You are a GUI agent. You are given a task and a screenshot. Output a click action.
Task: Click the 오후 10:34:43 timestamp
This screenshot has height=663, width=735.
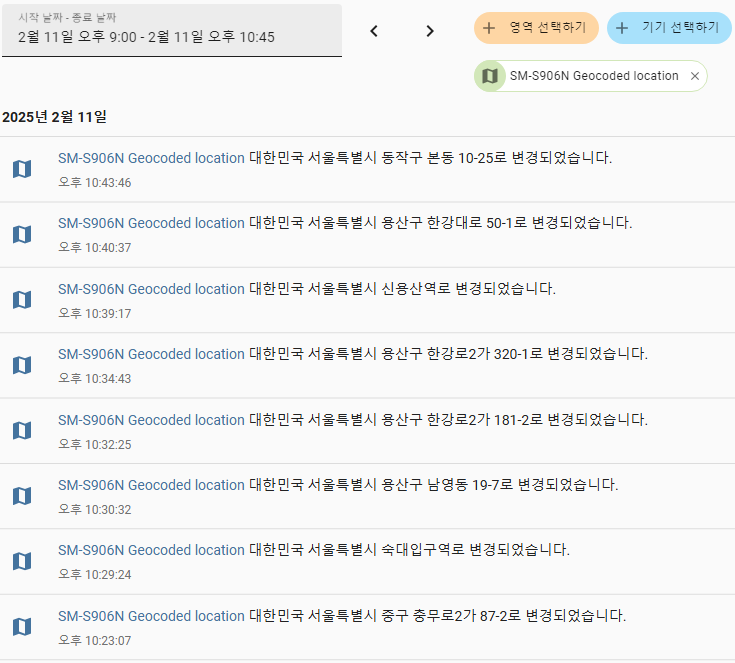click(x=95, y=378)
